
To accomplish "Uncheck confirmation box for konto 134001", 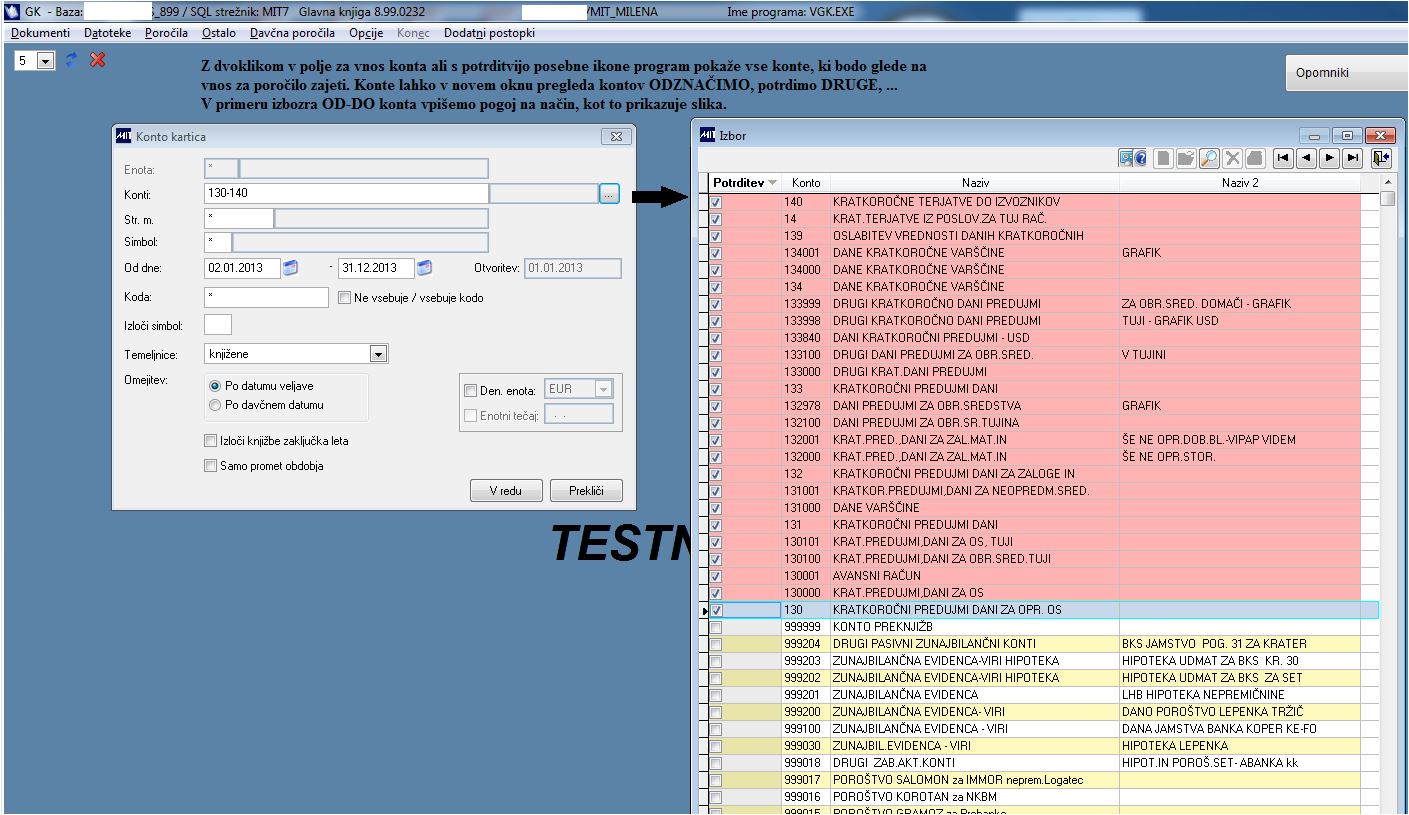I will coord(715,253).
